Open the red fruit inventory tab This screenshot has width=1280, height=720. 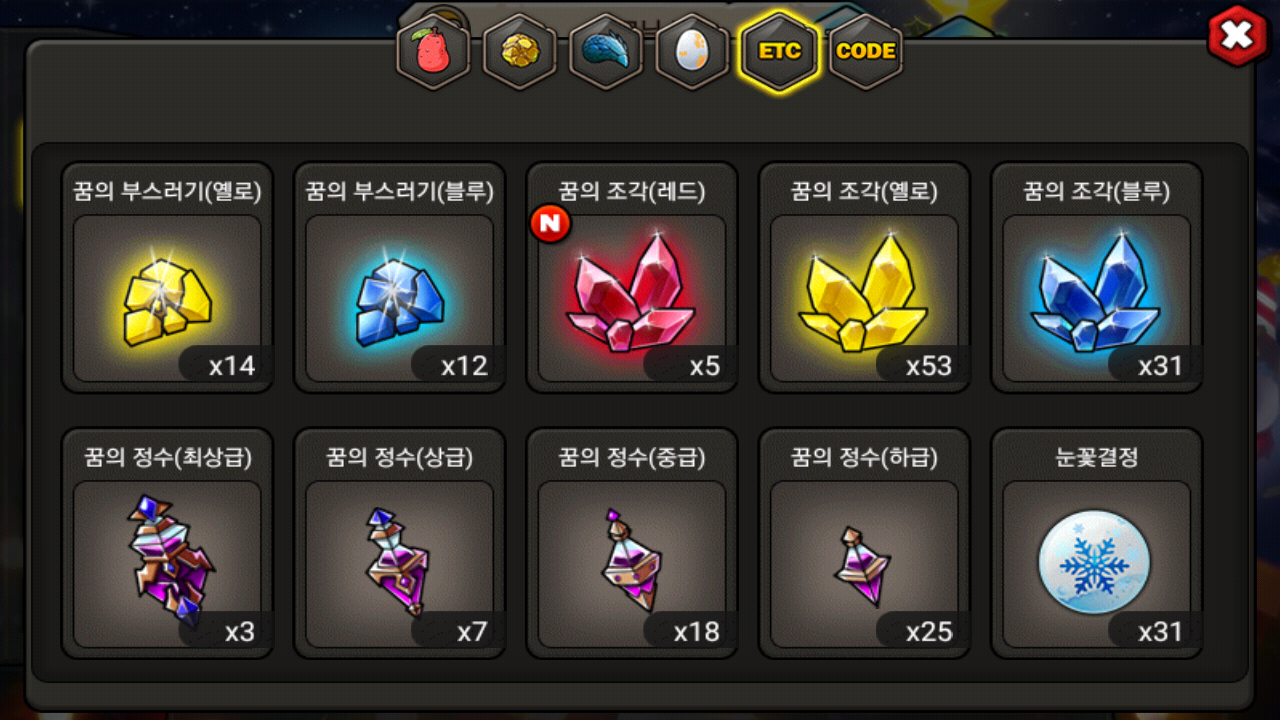433,52
